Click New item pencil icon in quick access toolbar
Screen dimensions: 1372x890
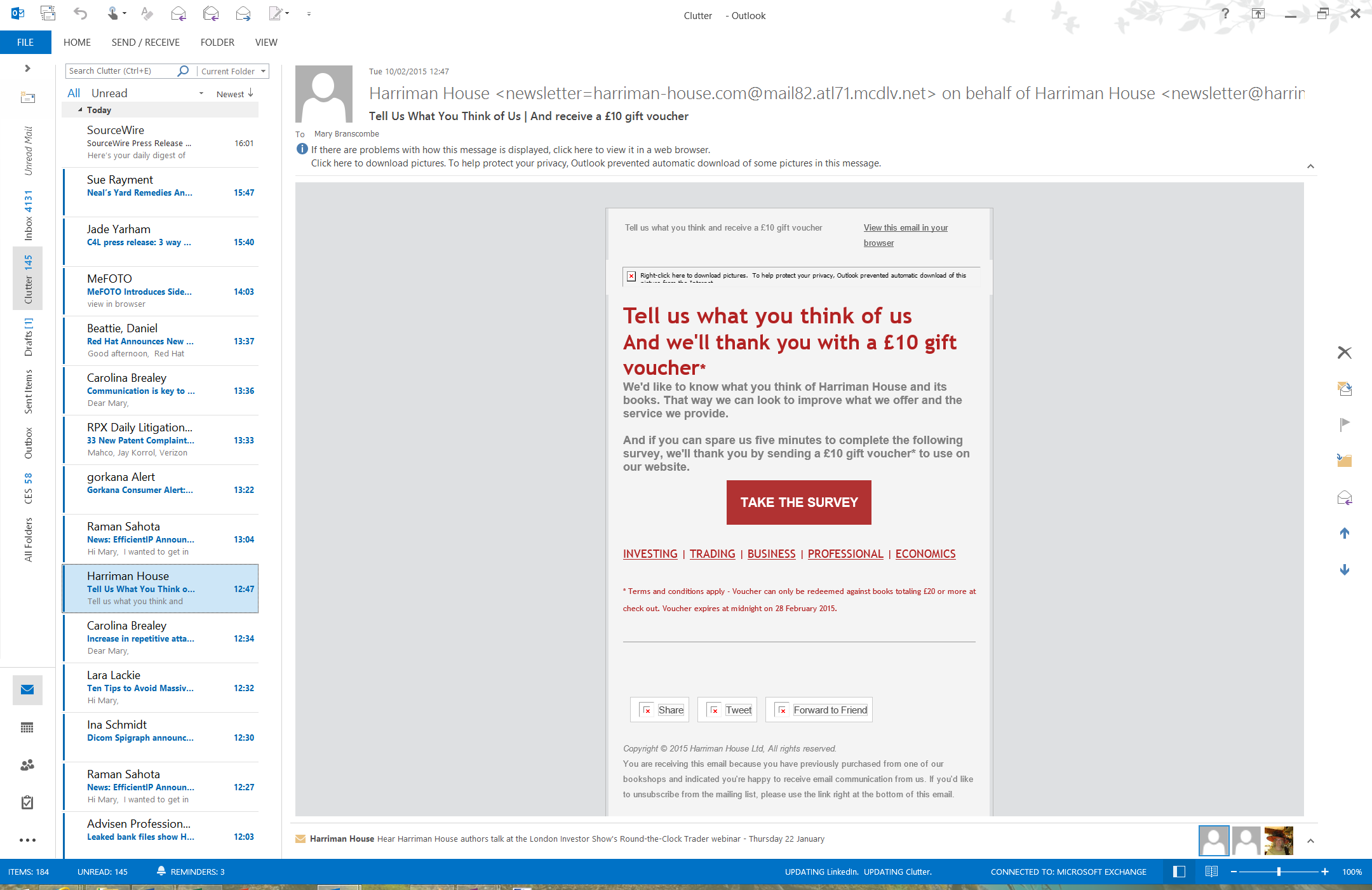coord(275,13)
